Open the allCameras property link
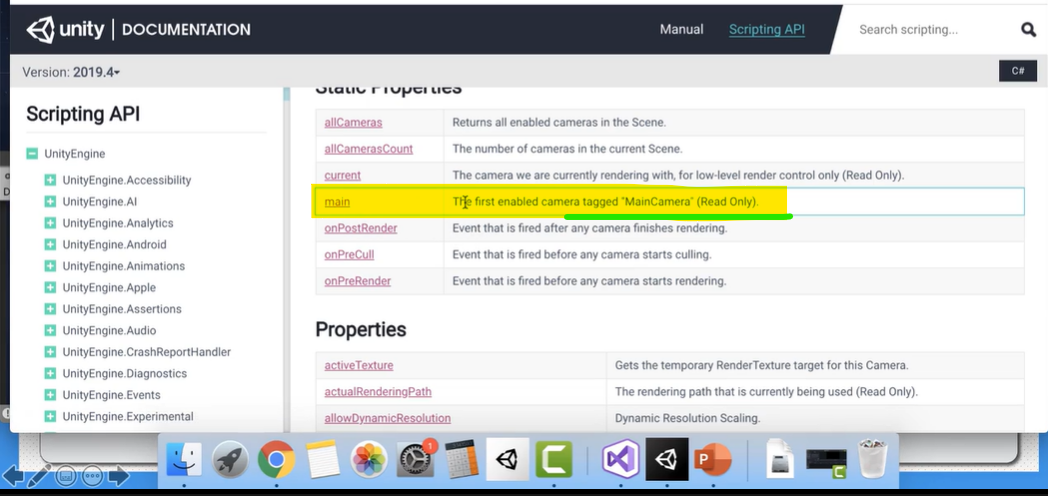This screenshot has height=496, width=1048. coord(353,122)
